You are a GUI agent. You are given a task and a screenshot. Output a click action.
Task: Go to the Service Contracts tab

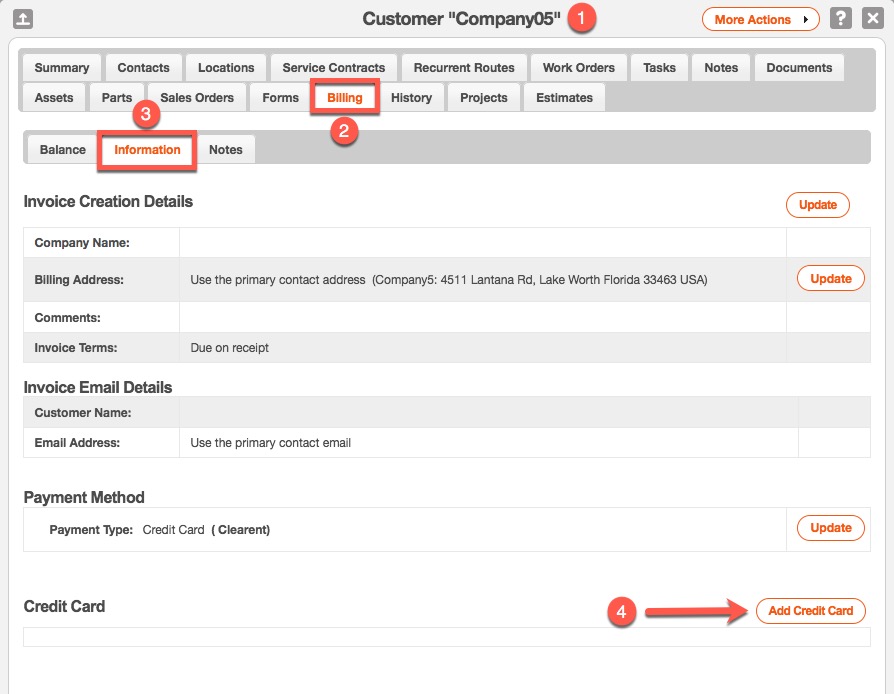(334, 68)
